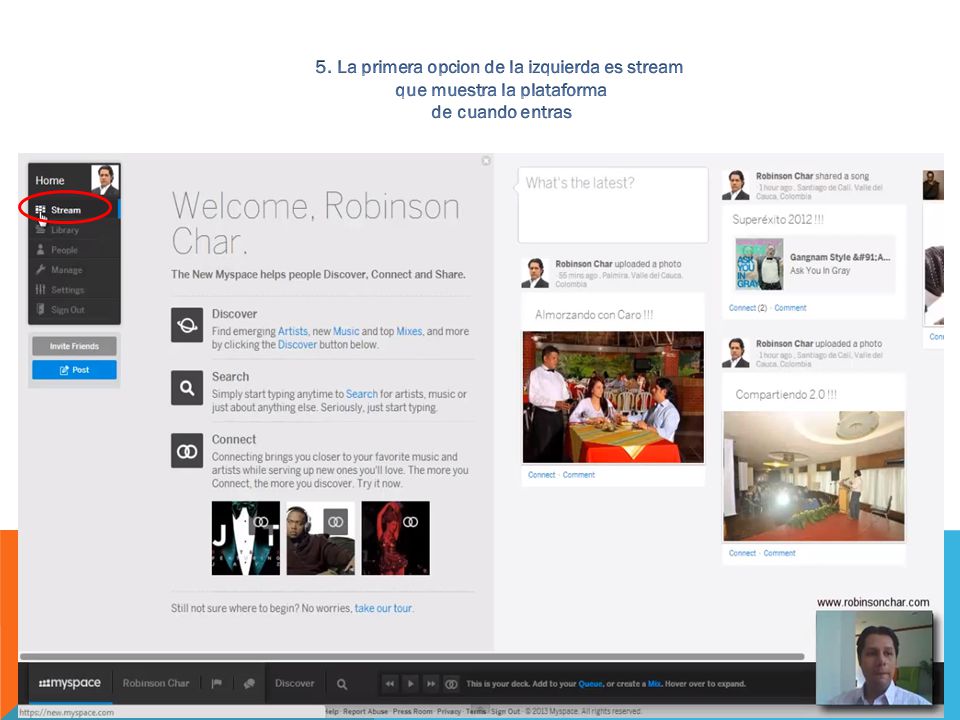Click the myspace logo in the bottom bar
Image resolution: width=960 pixels, height=720 pixels.
coord(69,683)
